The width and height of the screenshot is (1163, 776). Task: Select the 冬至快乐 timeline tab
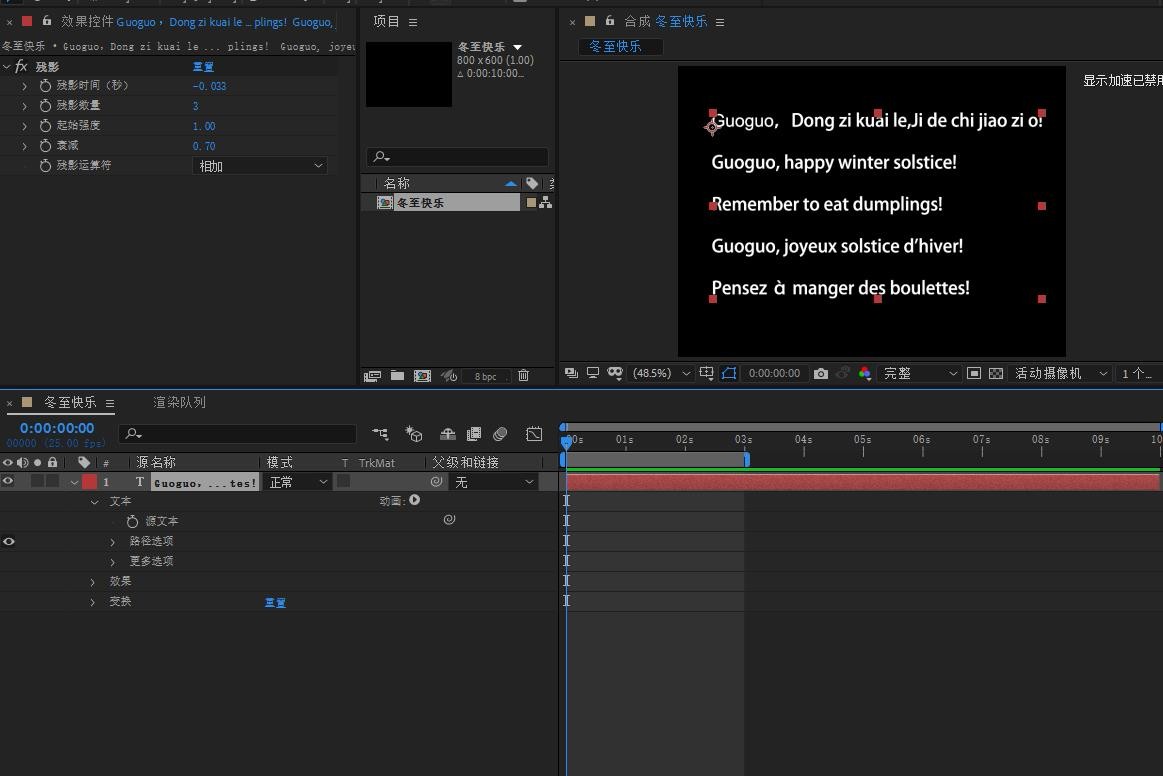click(70, 402)
